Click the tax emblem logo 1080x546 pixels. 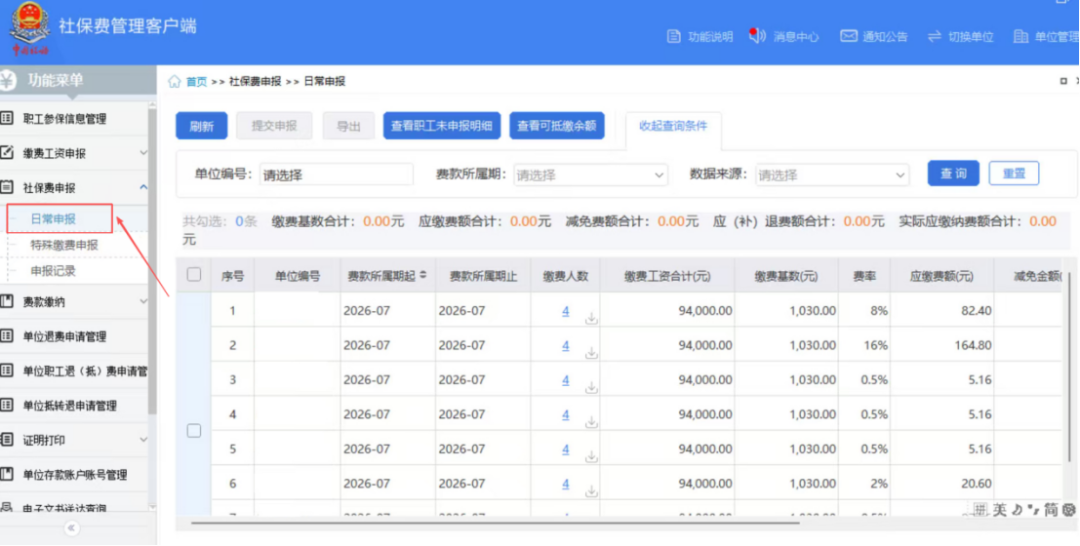[29, 29]
